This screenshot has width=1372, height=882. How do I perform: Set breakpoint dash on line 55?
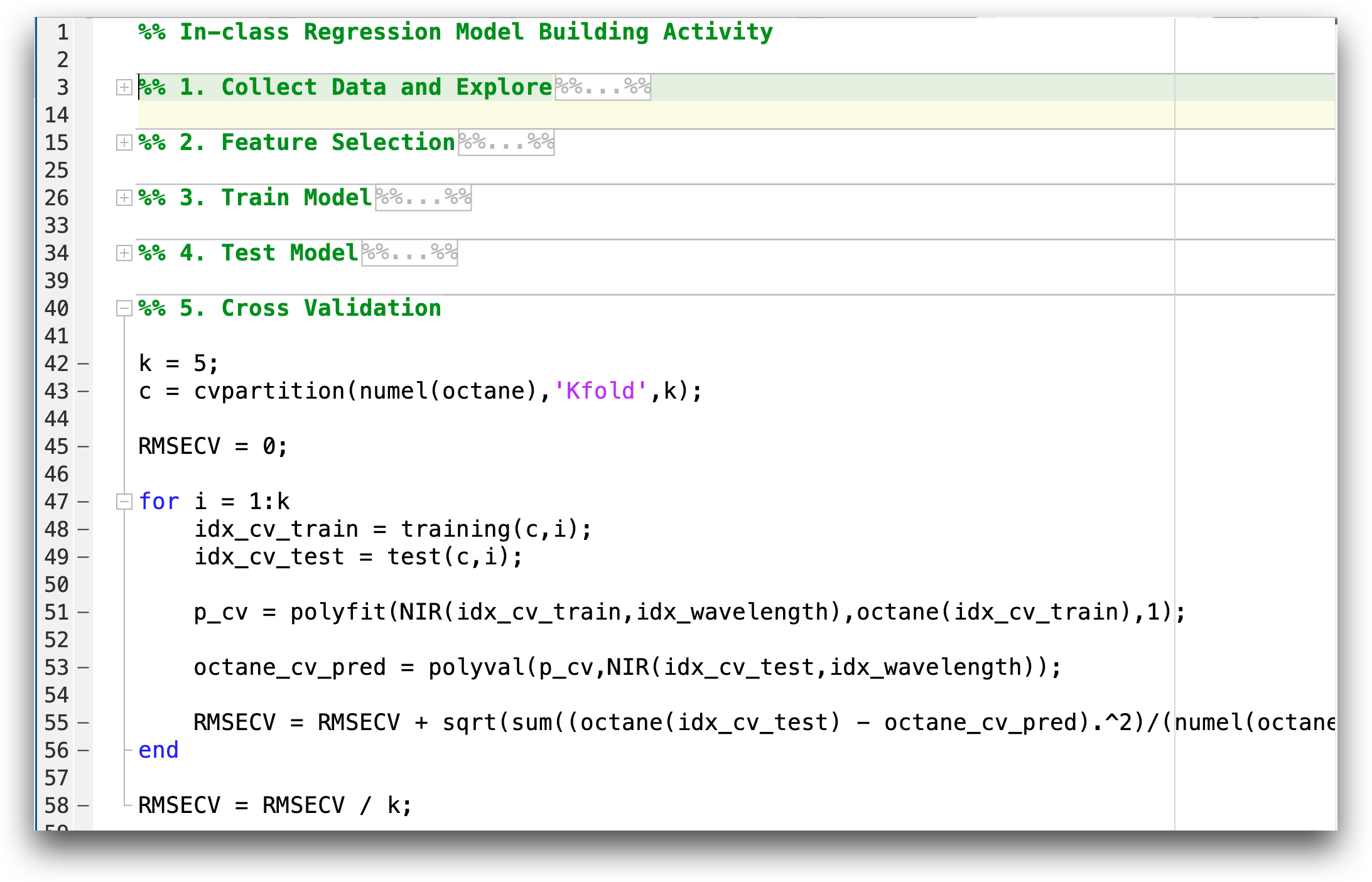[x=84, y=723]
